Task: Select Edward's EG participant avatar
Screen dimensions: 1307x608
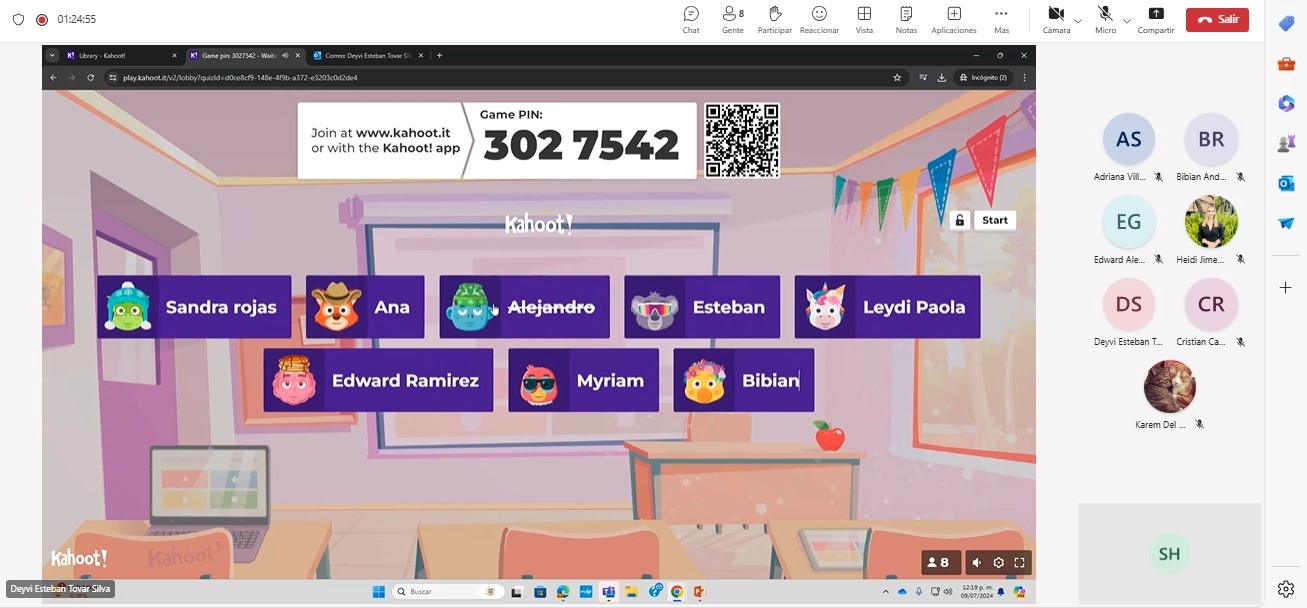Action: point(1129,222)
